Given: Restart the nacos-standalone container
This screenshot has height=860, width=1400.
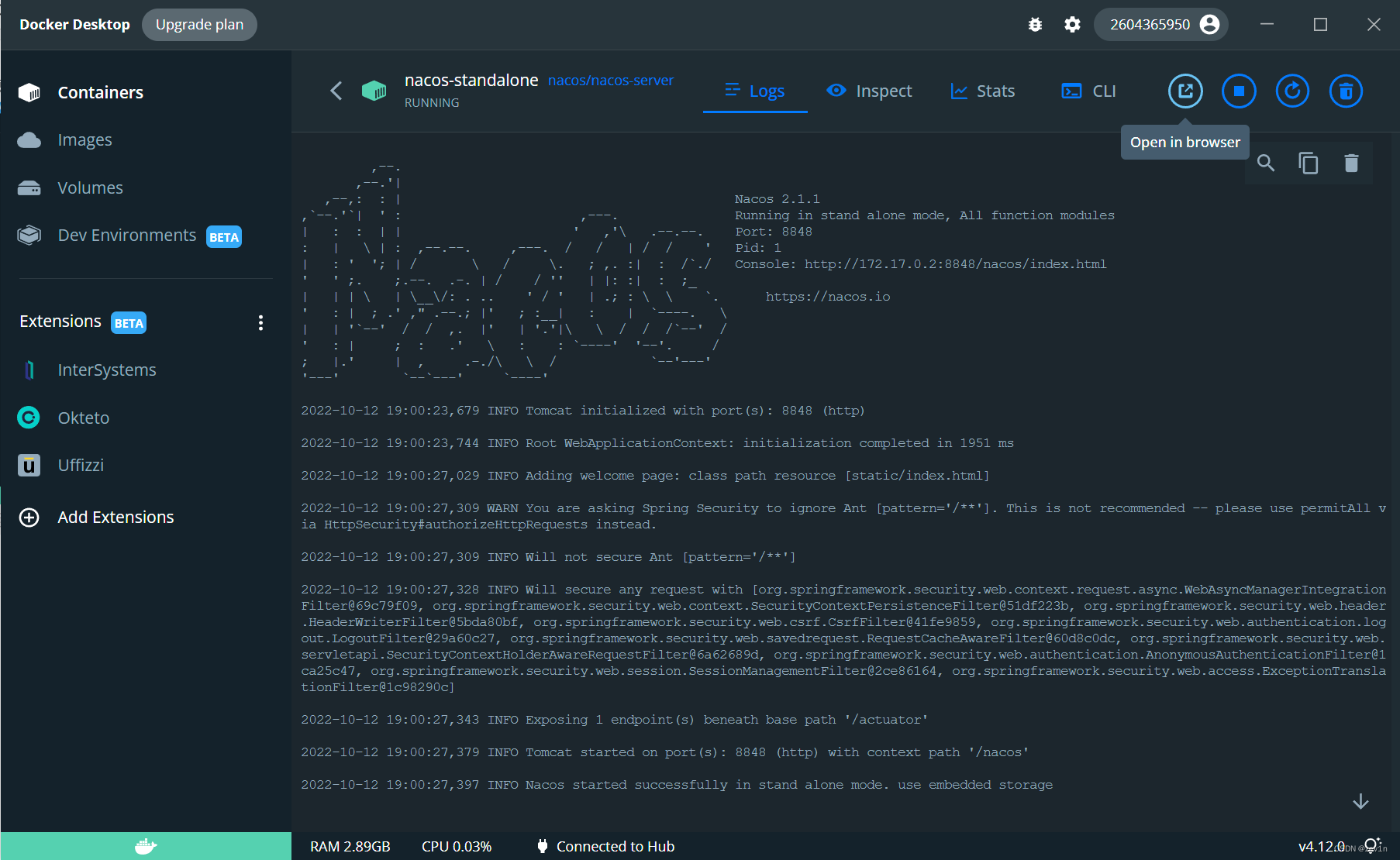Looking at the screenshot, I should pos(1292,91).
